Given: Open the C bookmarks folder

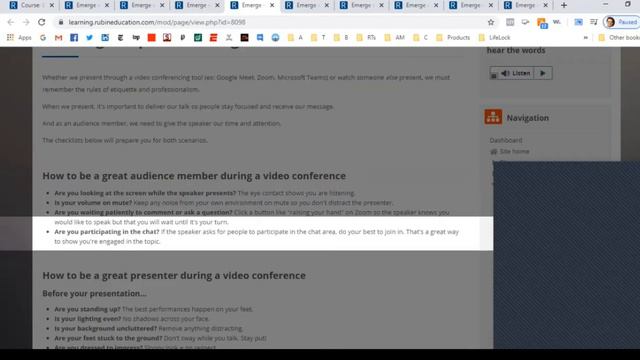Looking at the screenshot, I should pos(420,38).
